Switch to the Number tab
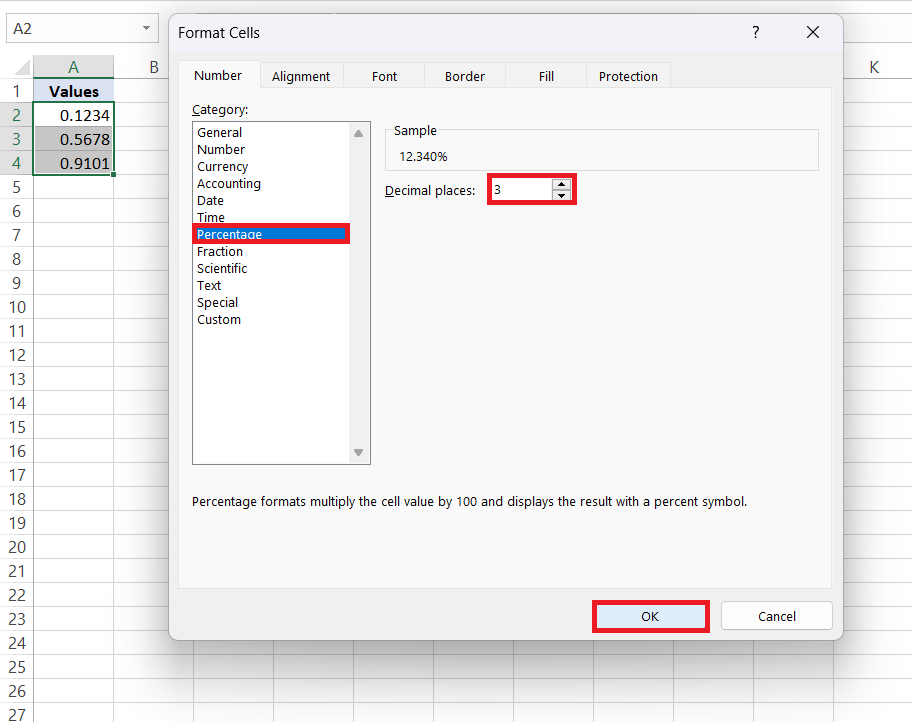912x722 pixels. (218, 76)
